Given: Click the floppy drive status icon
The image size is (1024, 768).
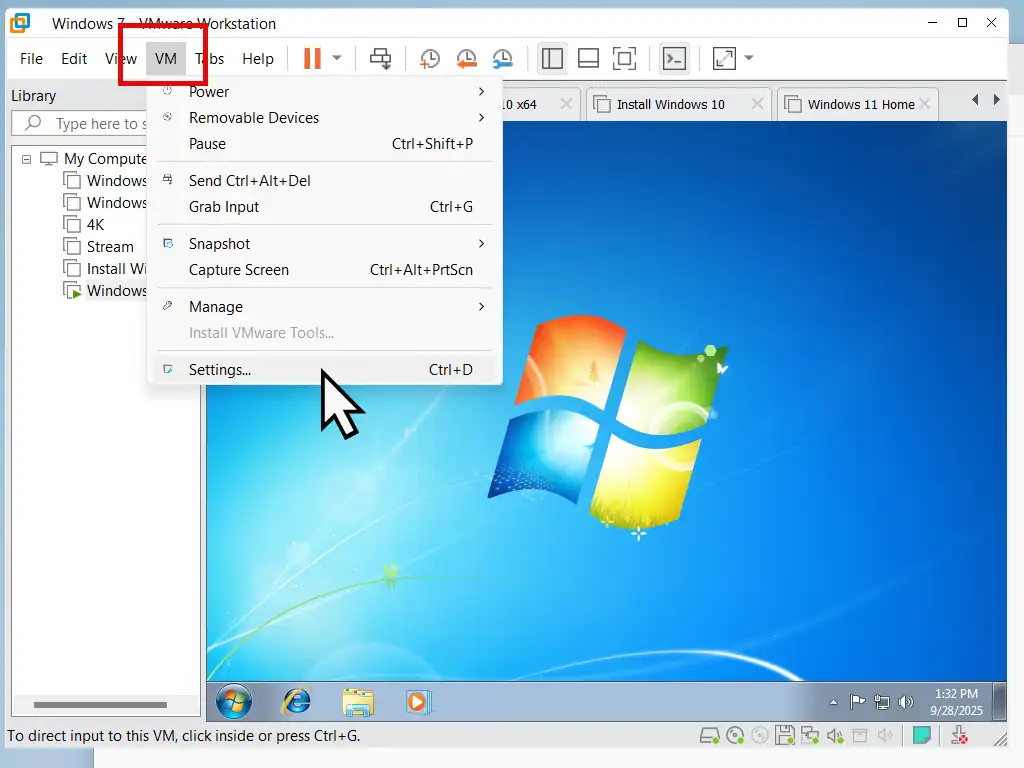Looking at the screenshot, I should tap(785, 736).
